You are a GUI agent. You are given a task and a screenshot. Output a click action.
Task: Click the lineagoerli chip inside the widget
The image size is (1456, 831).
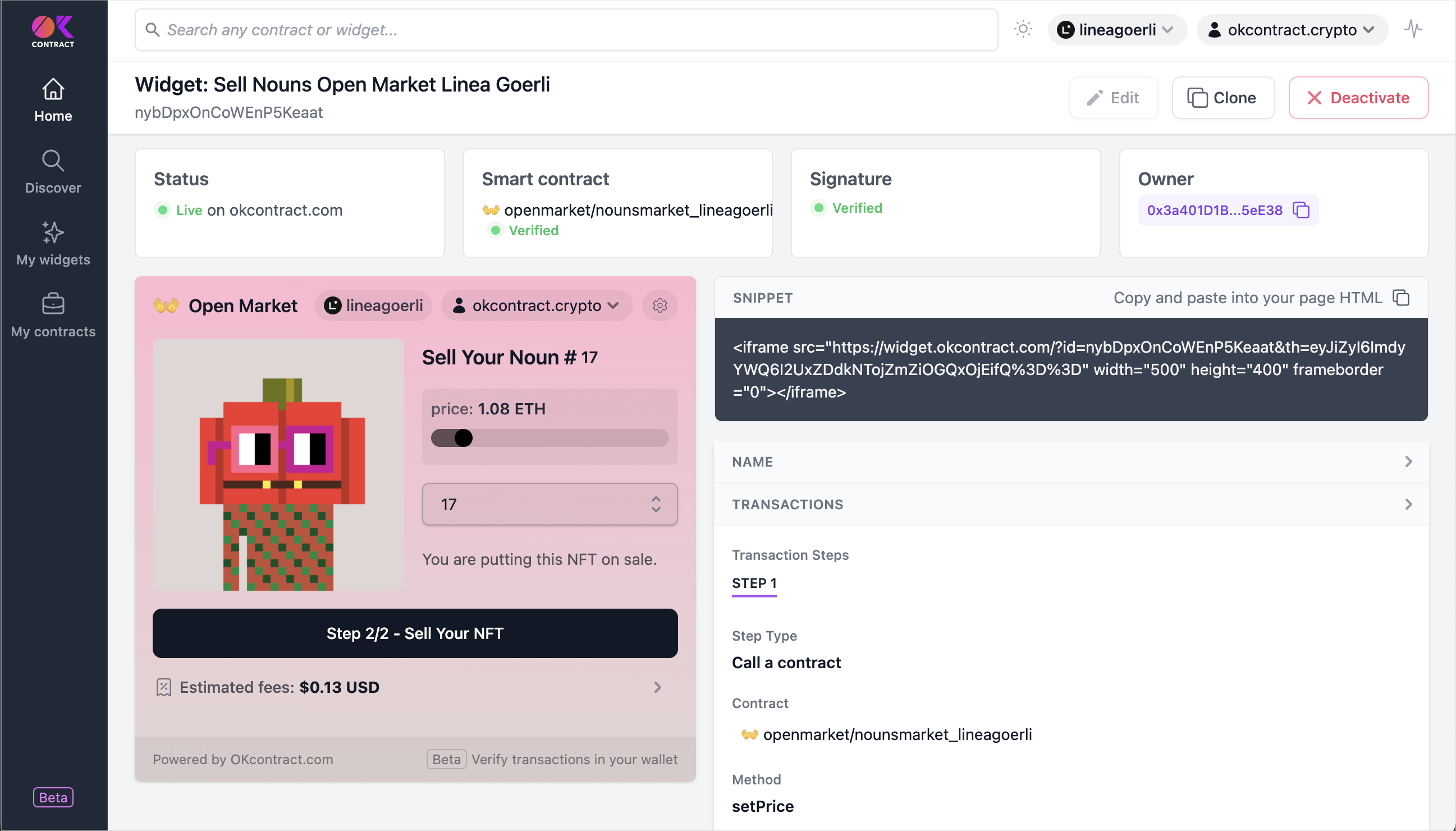click(x=373, y=305)
